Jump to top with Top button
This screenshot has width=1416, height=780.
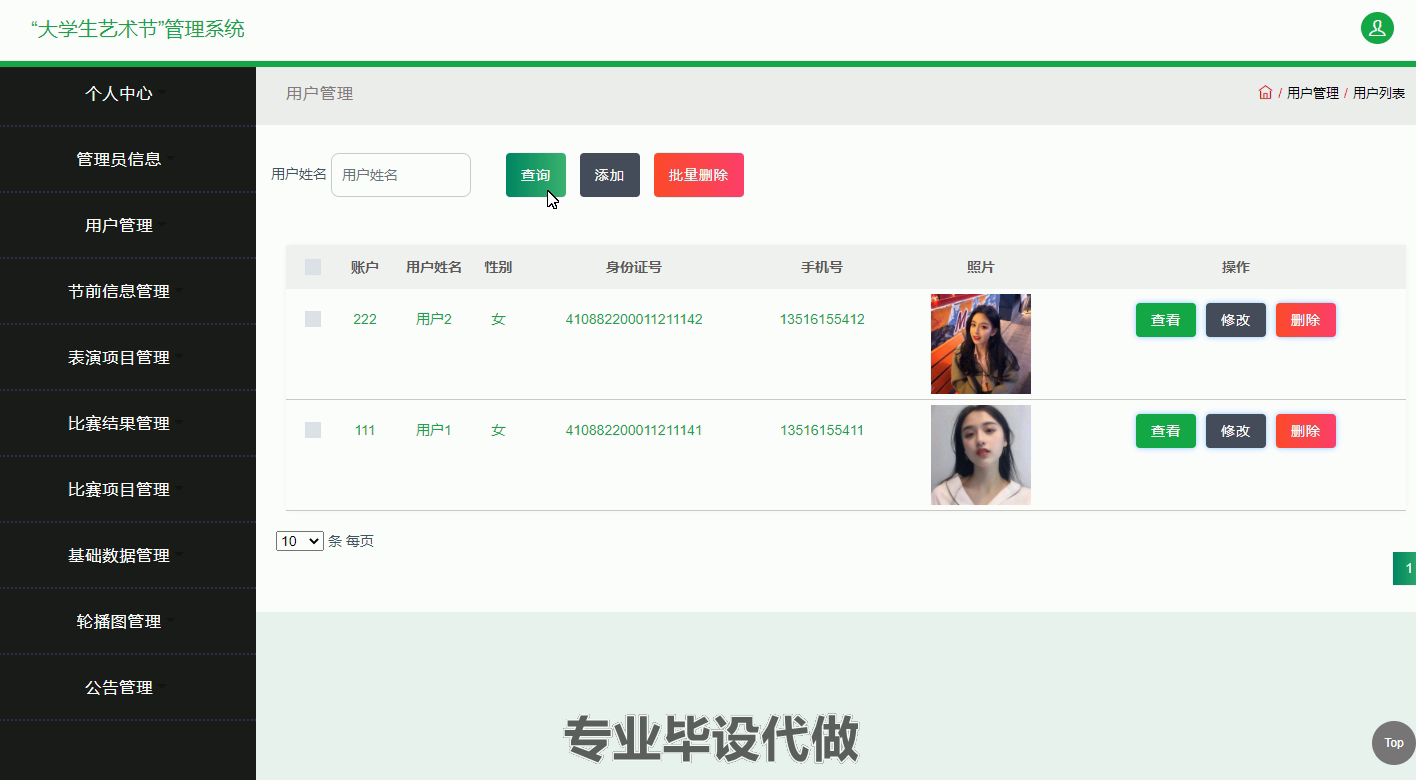(1393, 742)
